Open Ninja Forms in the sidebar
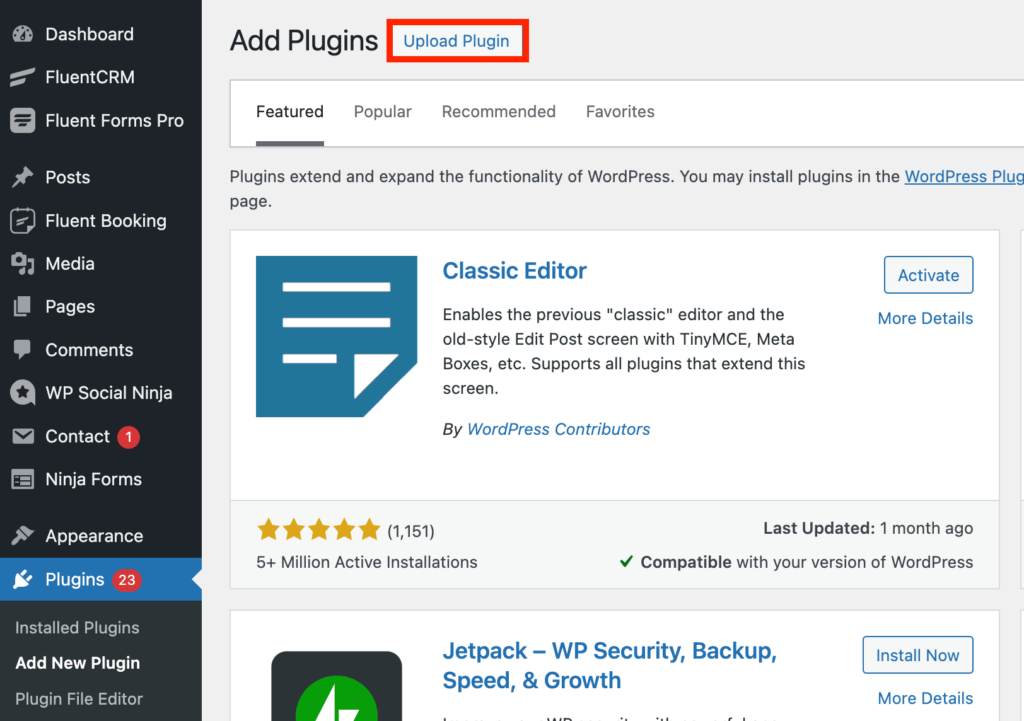Image resolution: width=1024 pixels, height=721 pixels. coord(93,479)
